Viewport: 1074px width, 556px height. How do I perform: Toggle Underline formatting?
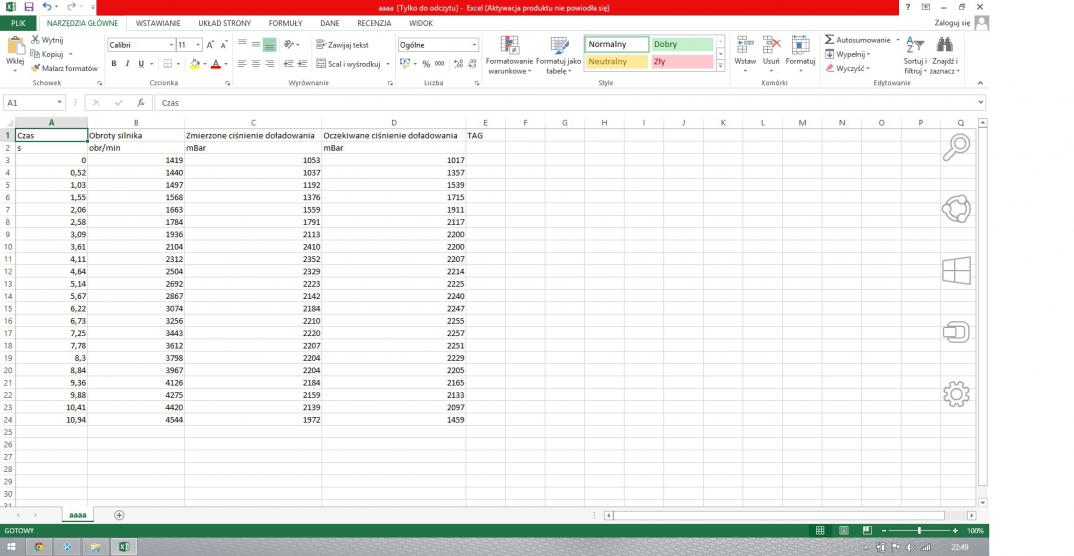(x=141, y=64)
